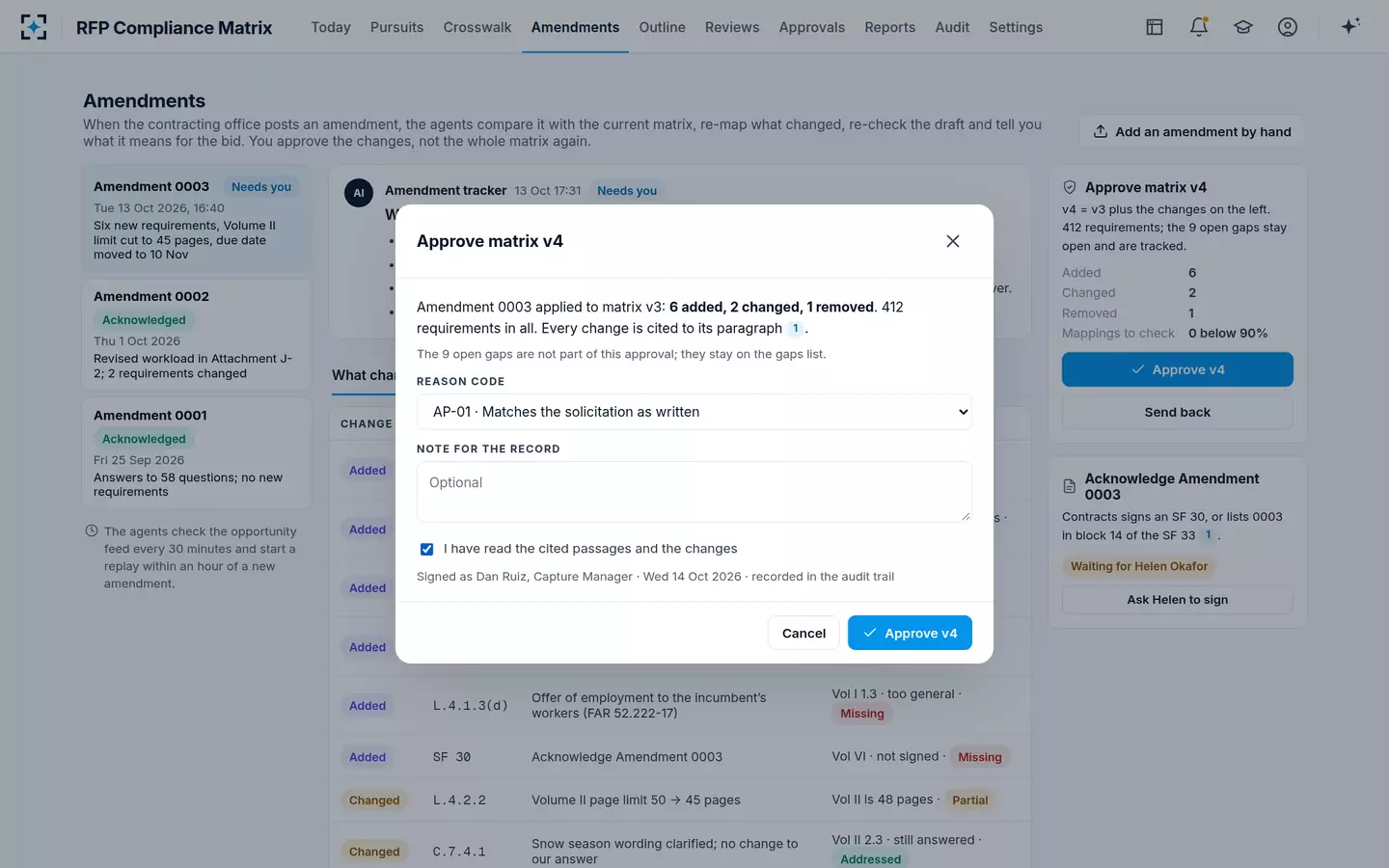Select the Amendment 0003 card
Screen dimensions: 1389x868
coord(197,219)
